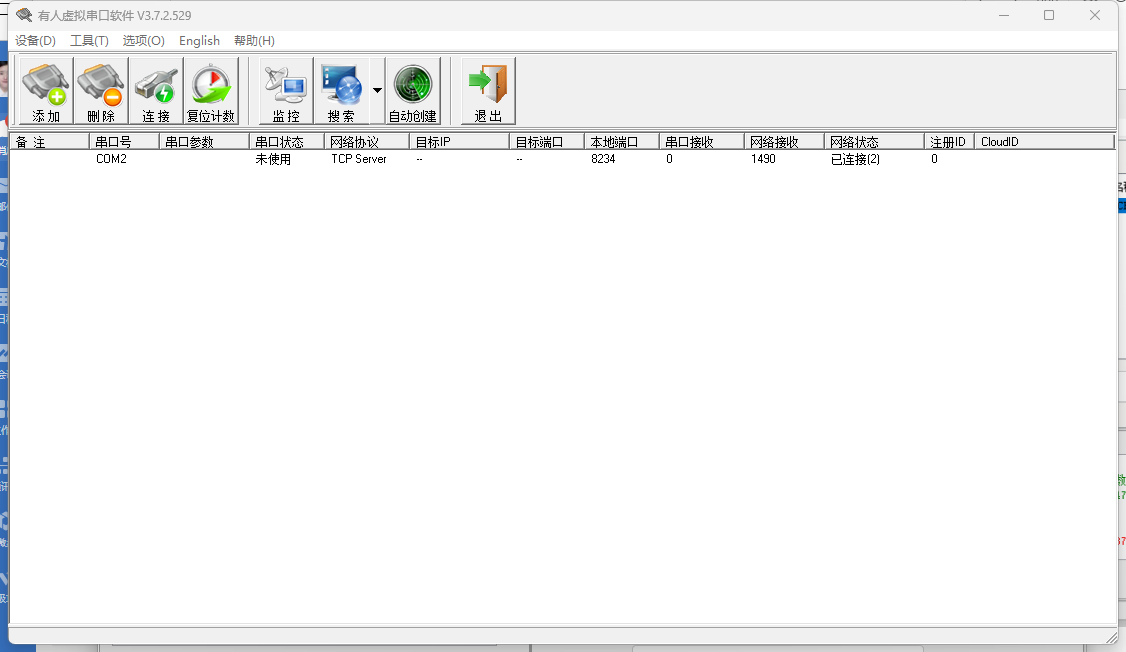1126x652 pixels.
Task: Open the 选项(O) menu
Action: [x=143, y=41]
